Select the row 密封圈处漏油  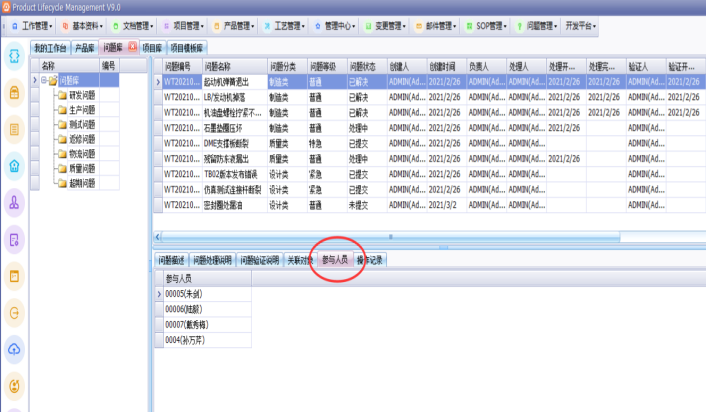(x=430, y=205)
